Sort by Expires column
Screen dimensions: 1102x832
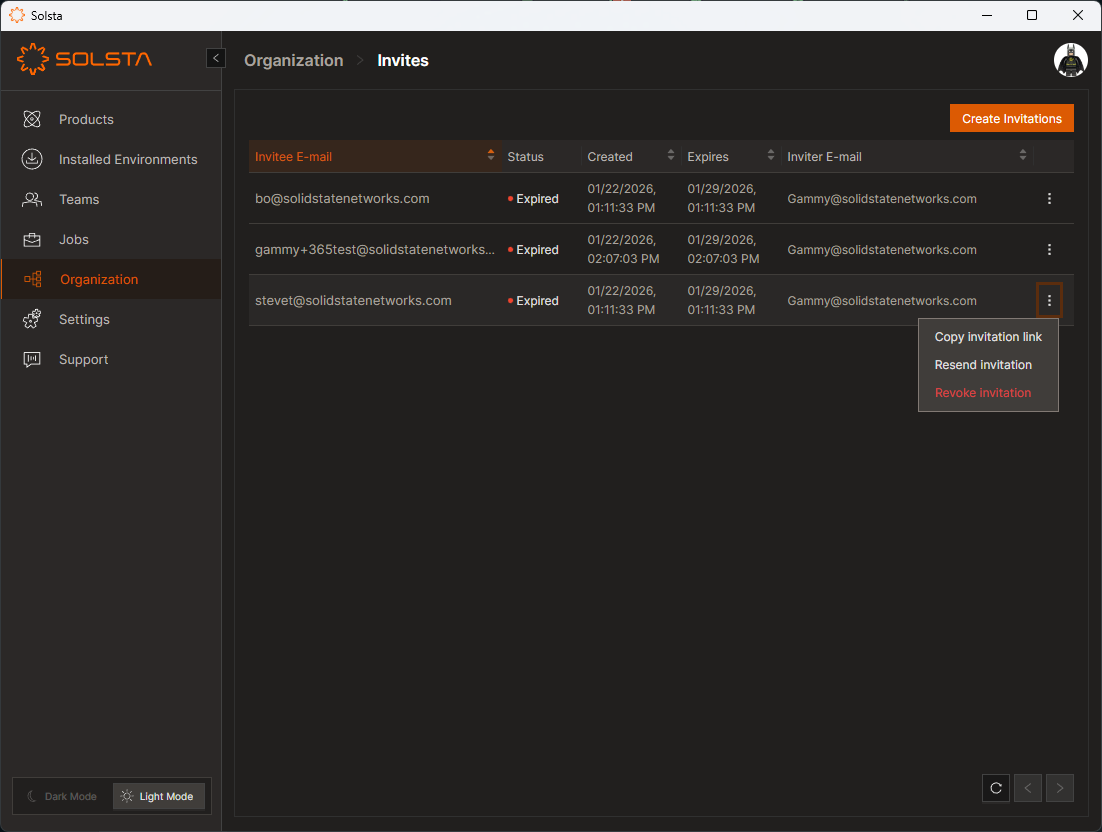click(731, 157)
